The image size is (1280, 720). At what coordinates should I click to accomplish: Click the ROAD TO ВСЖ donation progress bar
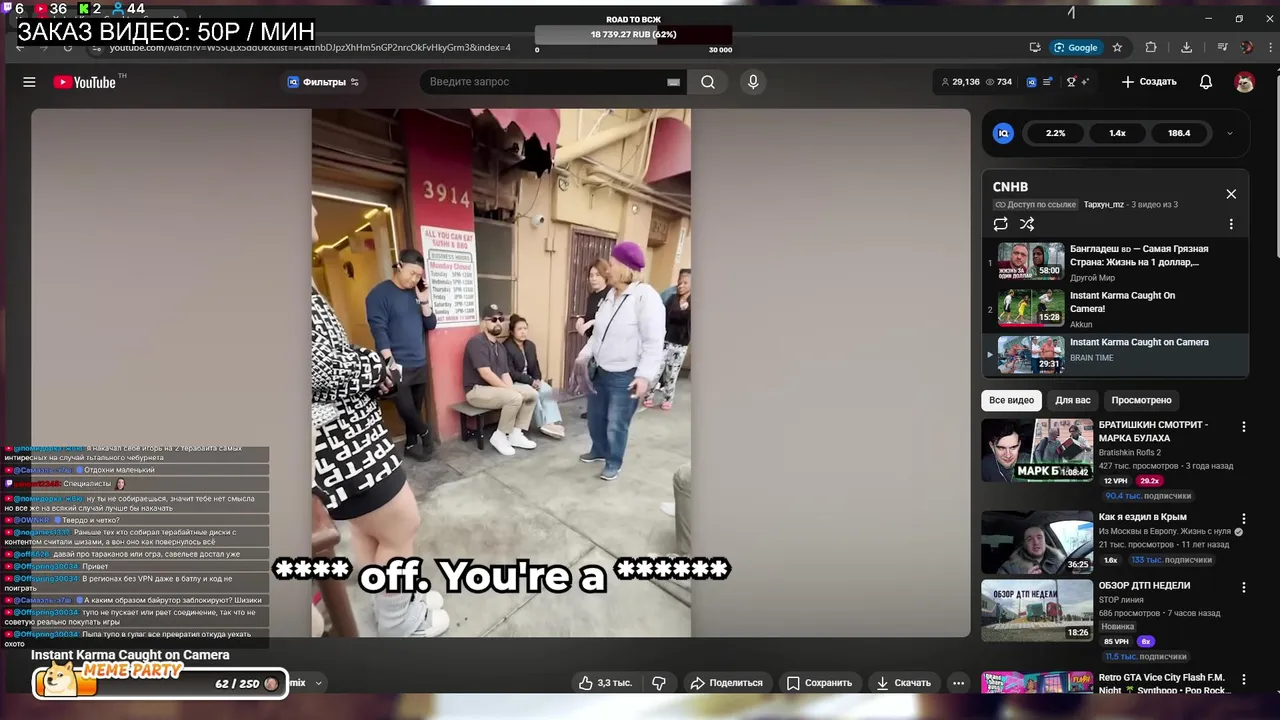pyautogui.click(x=633, y=34)
